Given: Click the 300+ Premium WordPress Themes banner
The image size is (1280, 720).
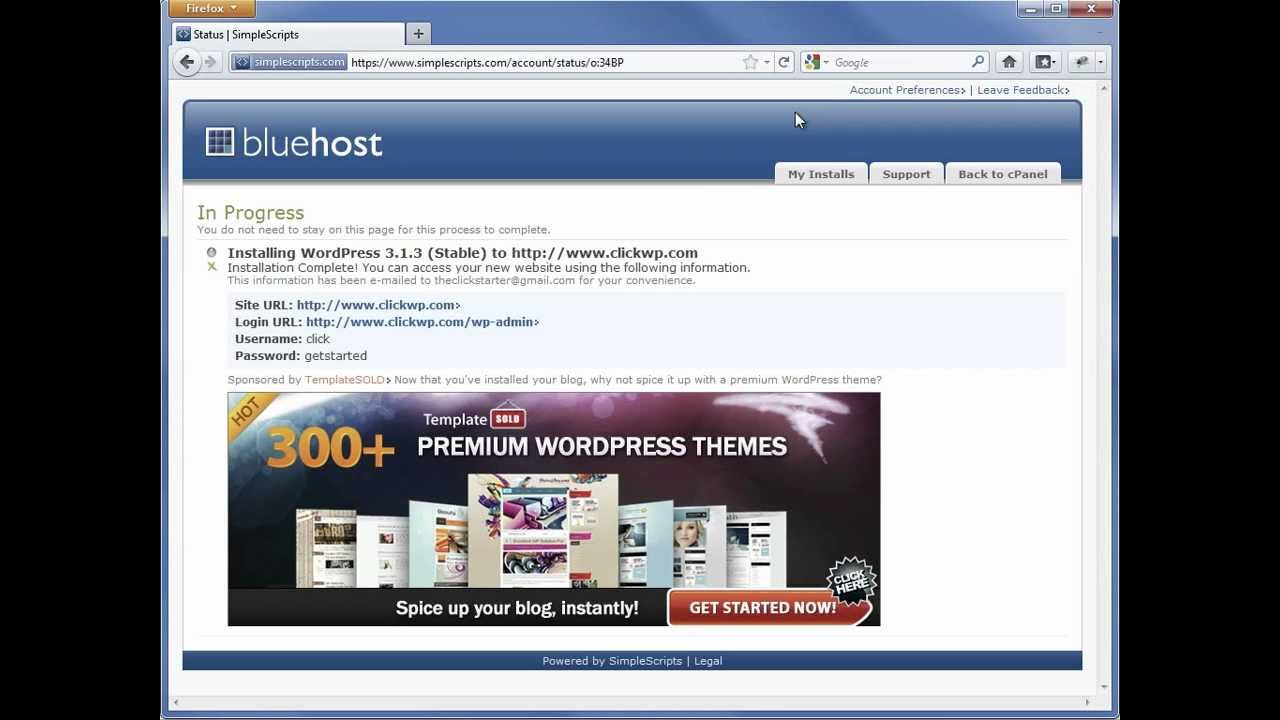Looking at the screenshot, I should point(554,509).
